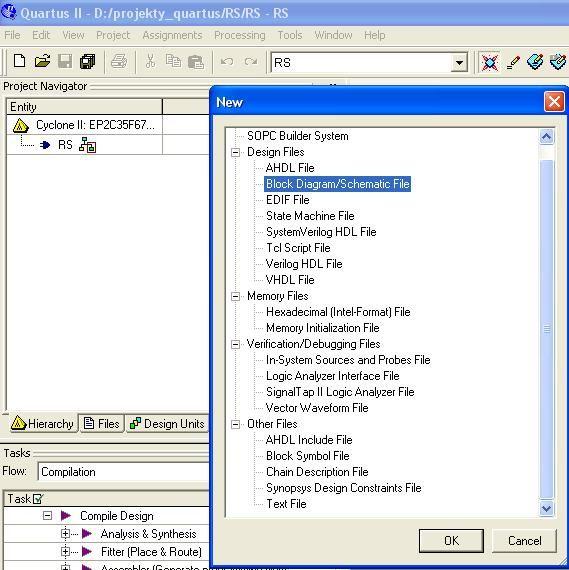Open the Assignments menu
Viewport: 569px width, 570px height.
pyautogui.click(x=172, y=35)
